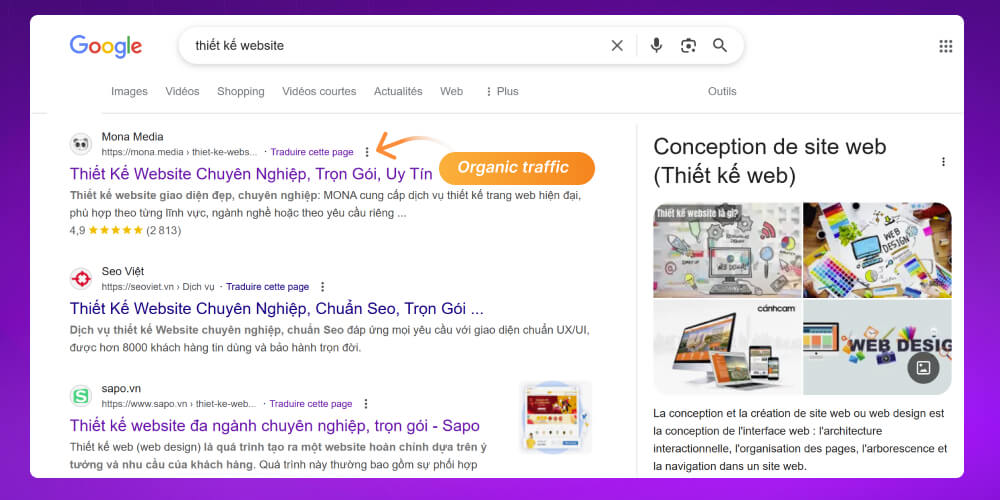The image size is (1000, 500).
Task: Open colorful WEB DESIGN desk image
Action: pyautogui.click(x=878, y=250)
